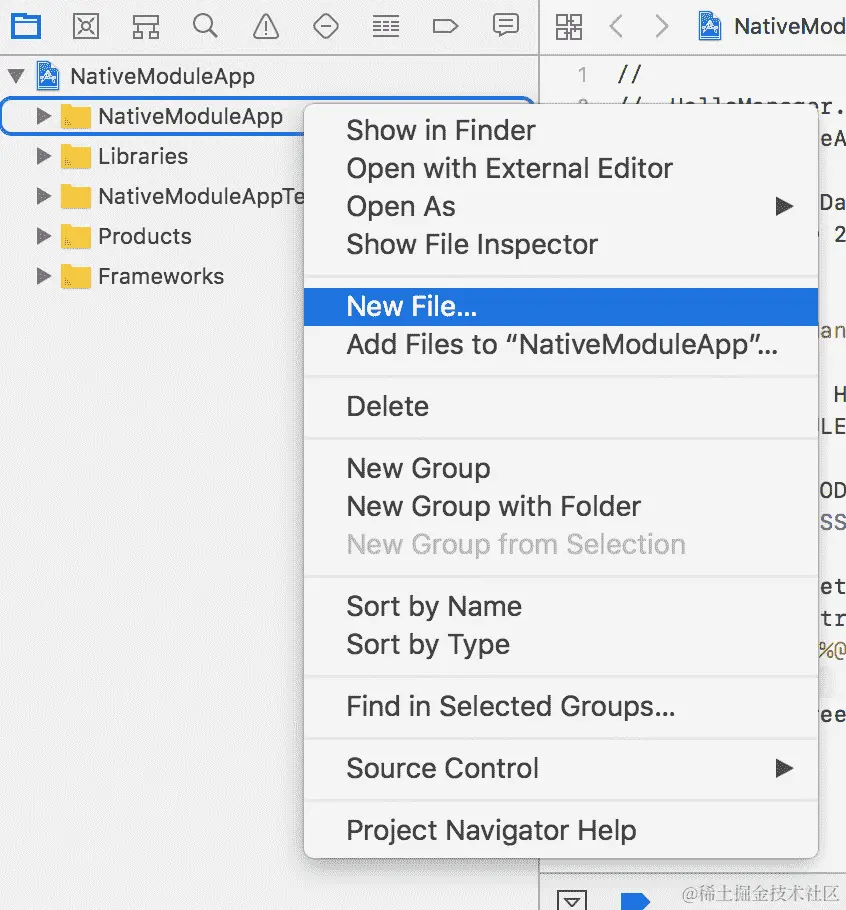The height and width of the screenshot is (910, 846).
Task: Click line 1 comment in the editor
Action: [629, 74]
